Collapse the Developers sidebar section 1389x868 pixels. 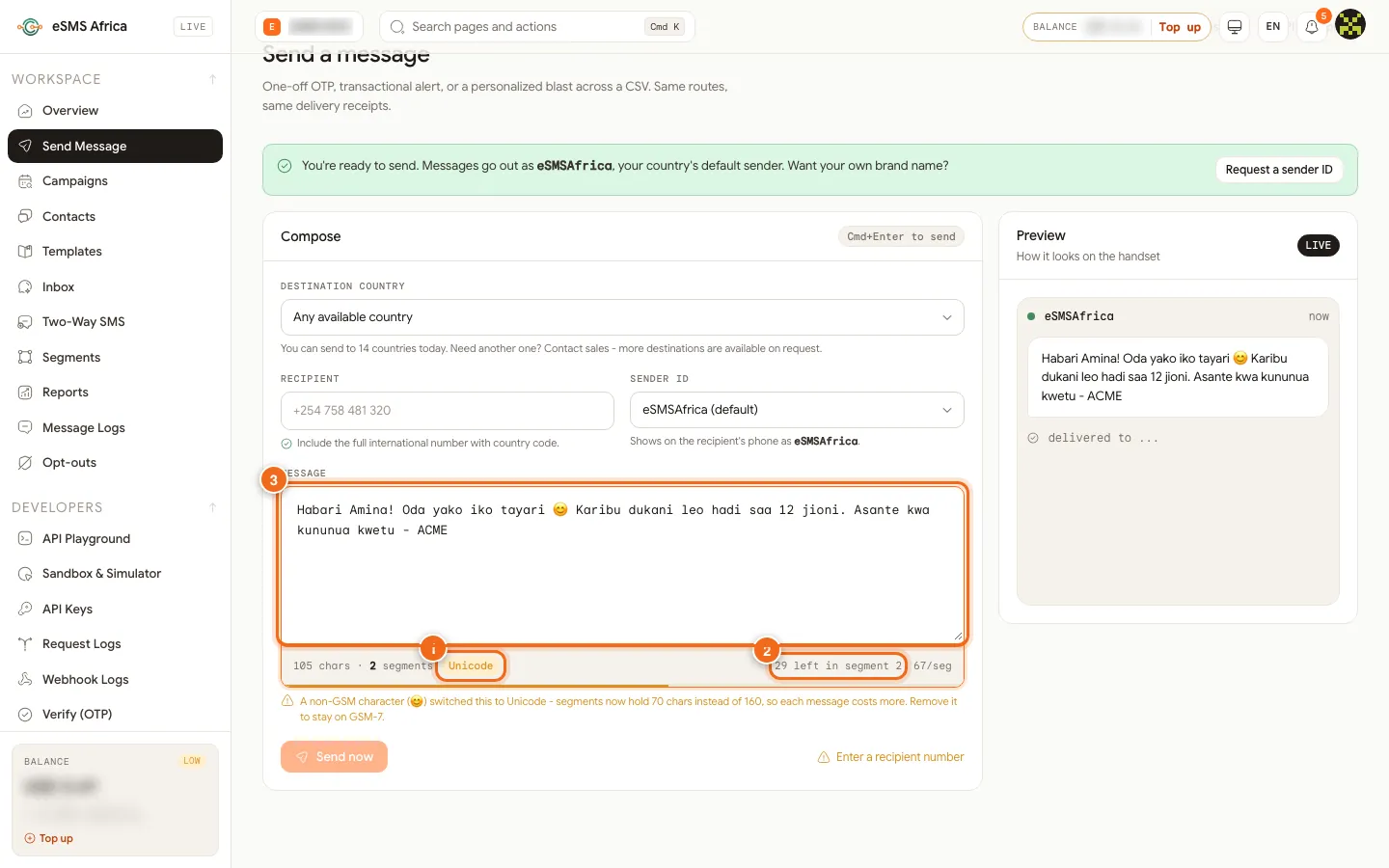tap(212, 507)
